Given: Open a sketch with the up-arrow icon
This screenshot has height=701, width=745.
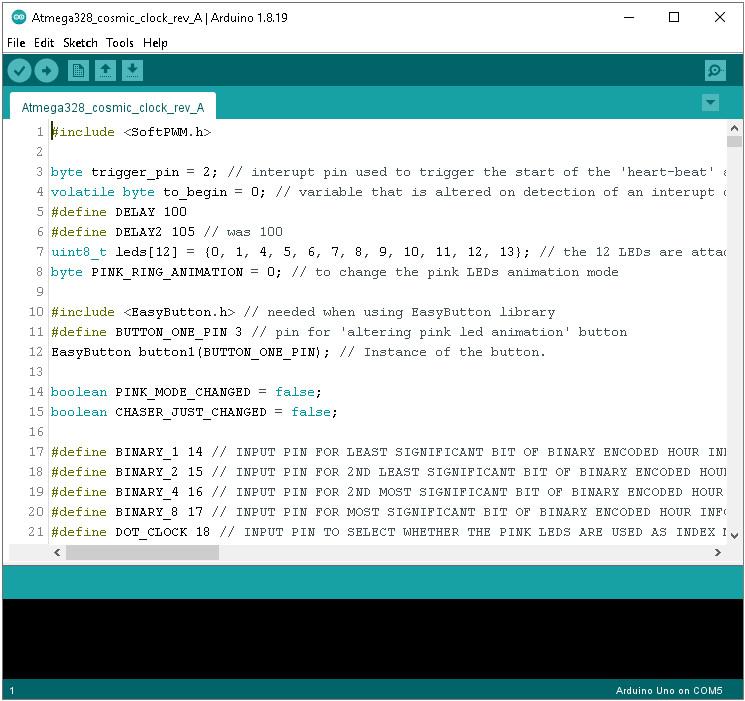Looking at the screenshot, I should [x=105, y=71].
